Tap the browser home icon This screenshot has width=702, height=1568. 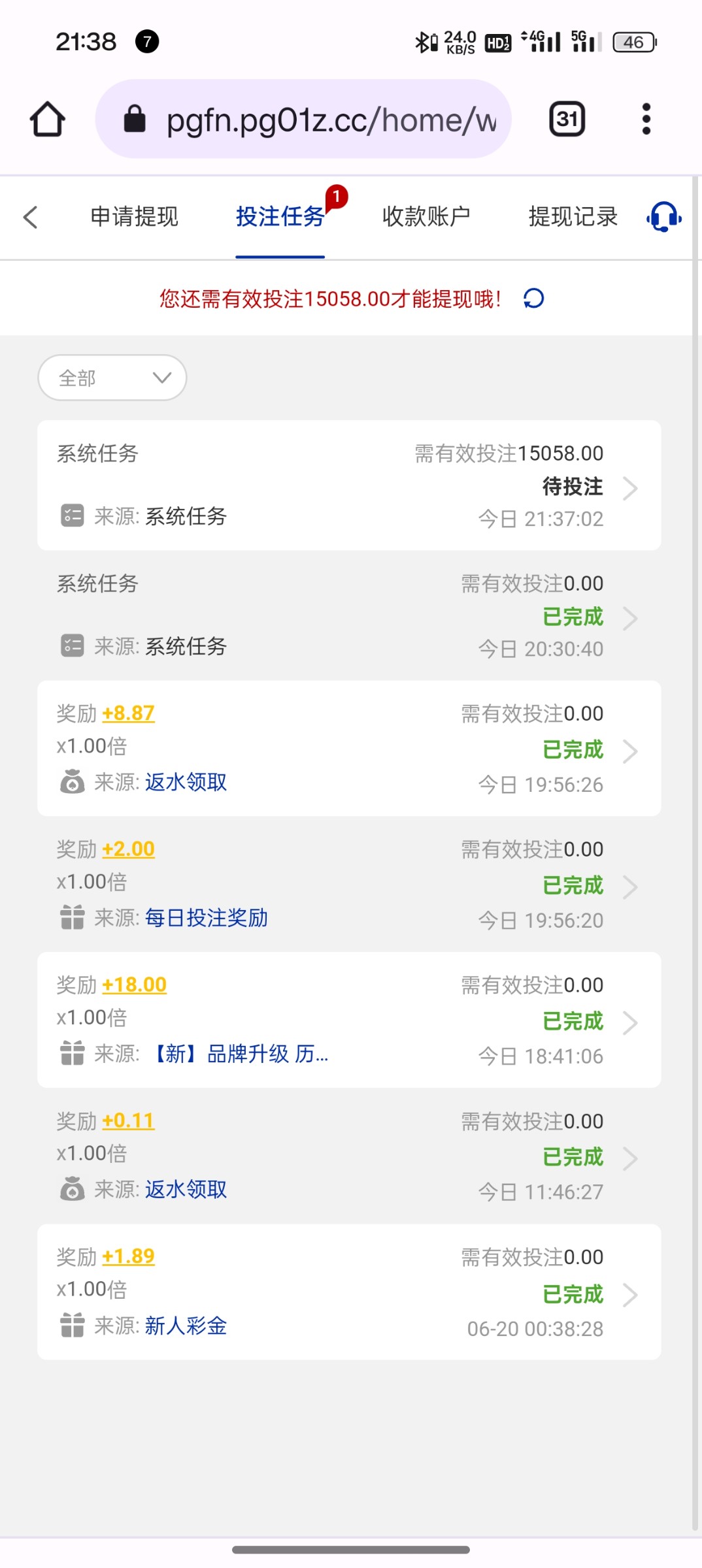48,120
